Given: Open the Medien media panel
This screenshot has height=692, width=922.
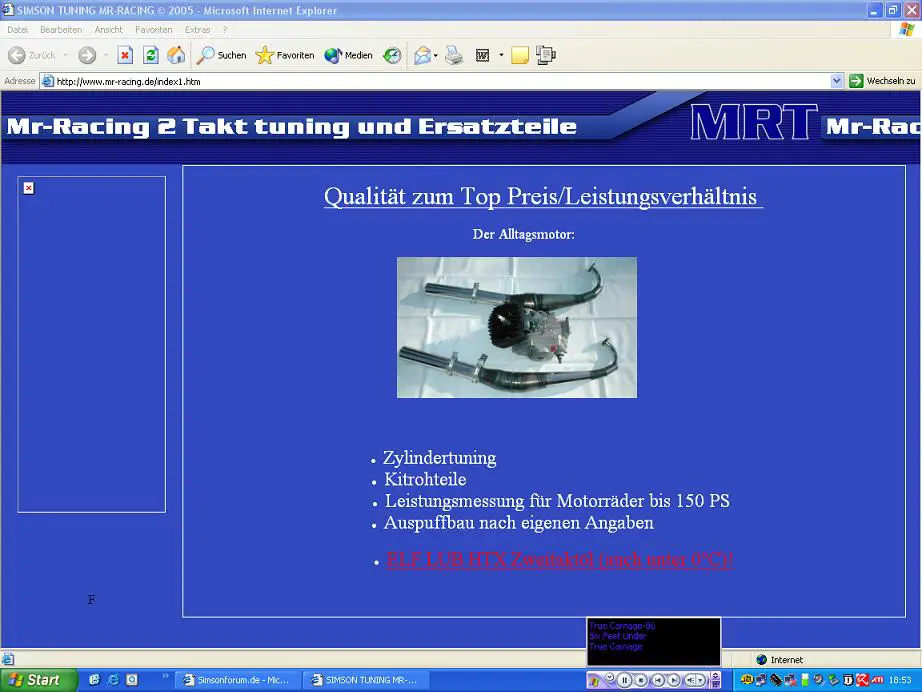Looking at the screenshot, I should (348, 55).
